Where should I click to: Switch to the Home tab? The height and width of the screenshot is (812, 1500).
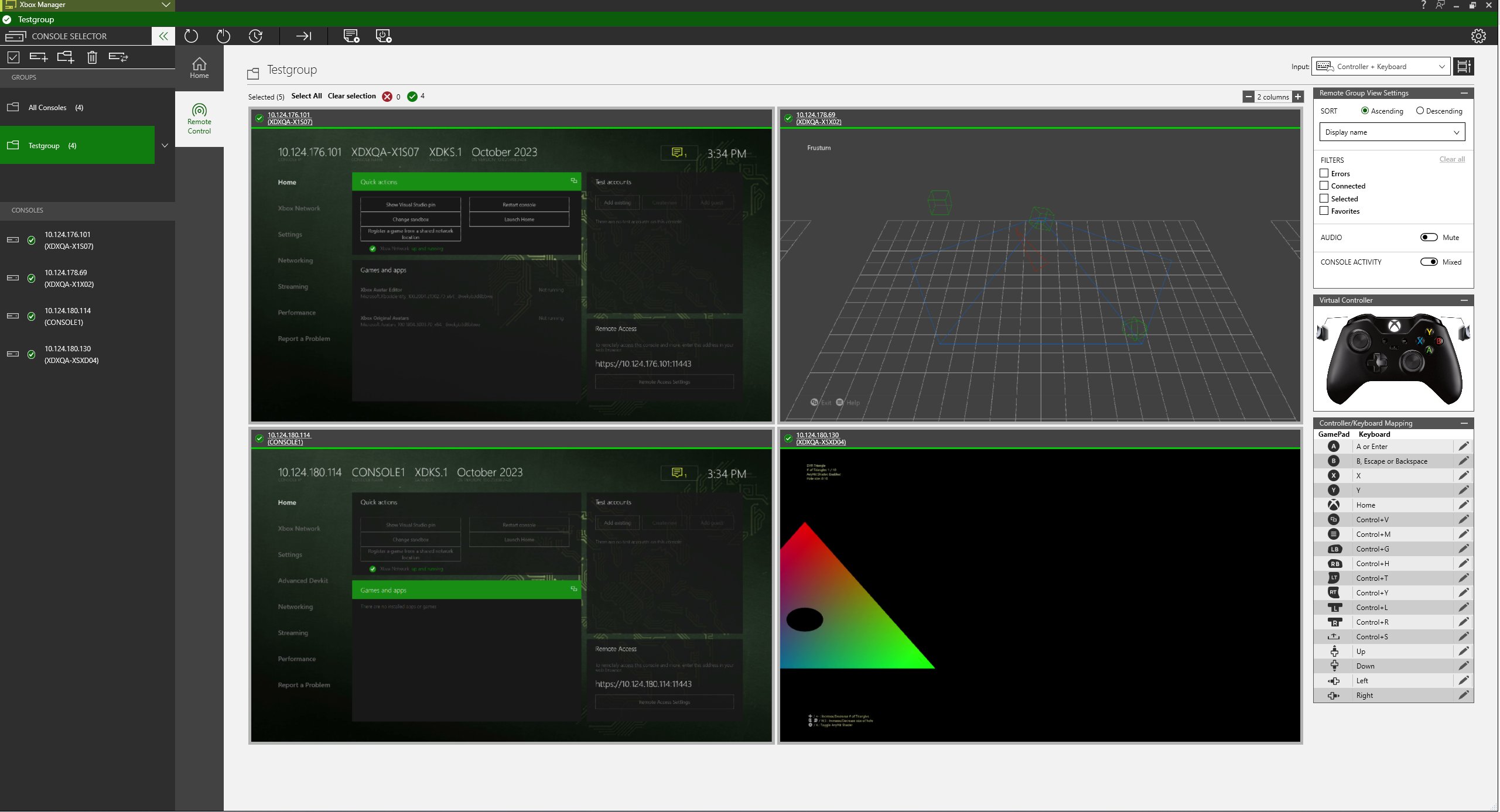click(199, 68)
